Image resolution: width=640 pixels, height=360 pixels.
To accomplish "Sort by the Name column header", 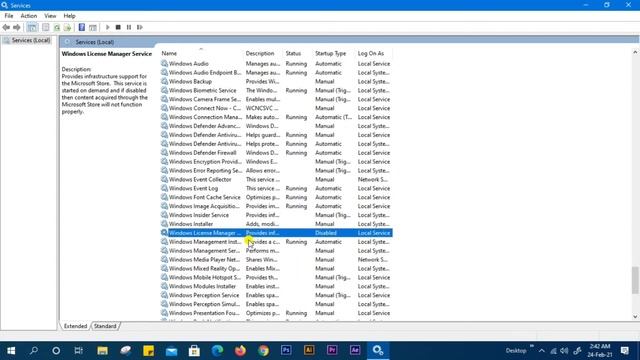I will coord(201,53).
